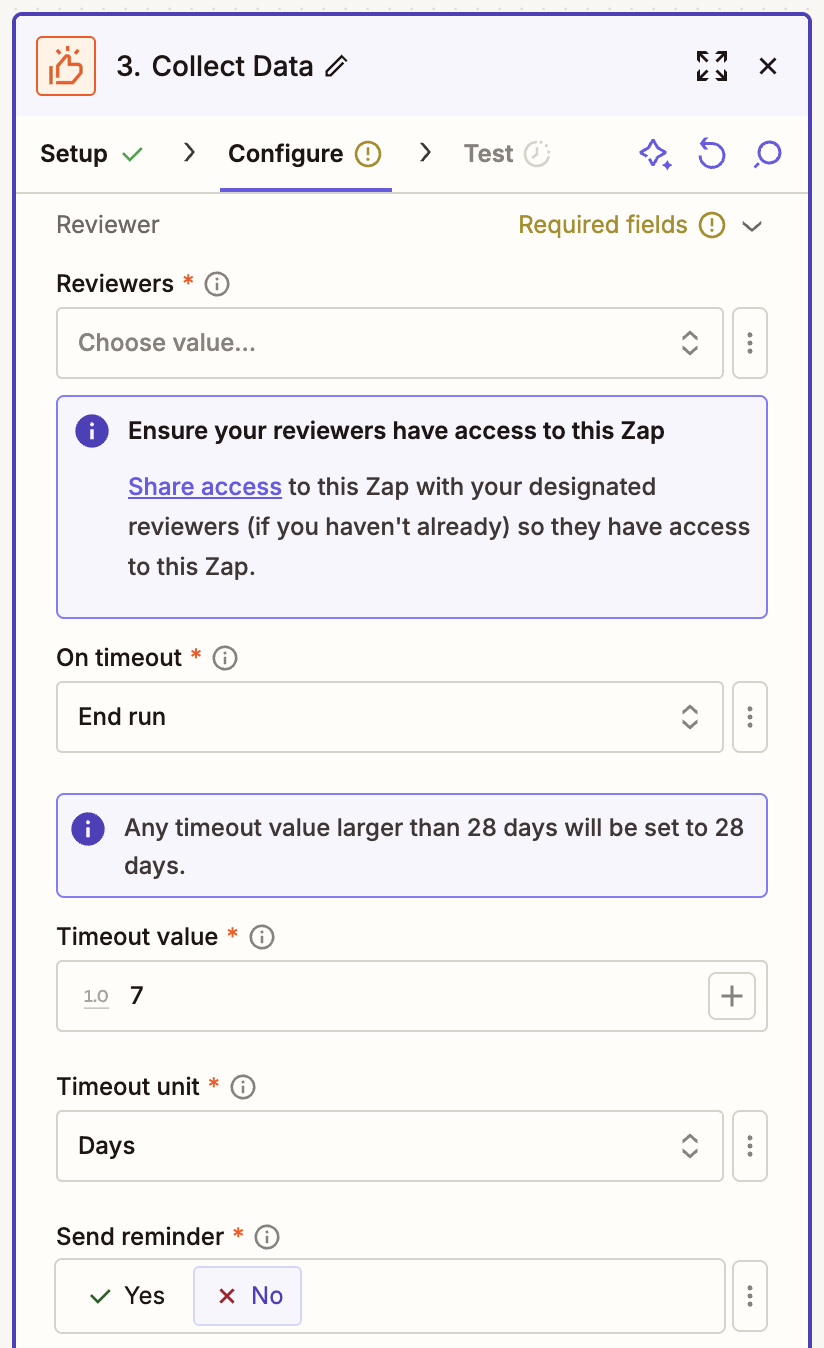
Task: Open the Reviewers Choose value dropdown
Action: [x=390, y=343]
